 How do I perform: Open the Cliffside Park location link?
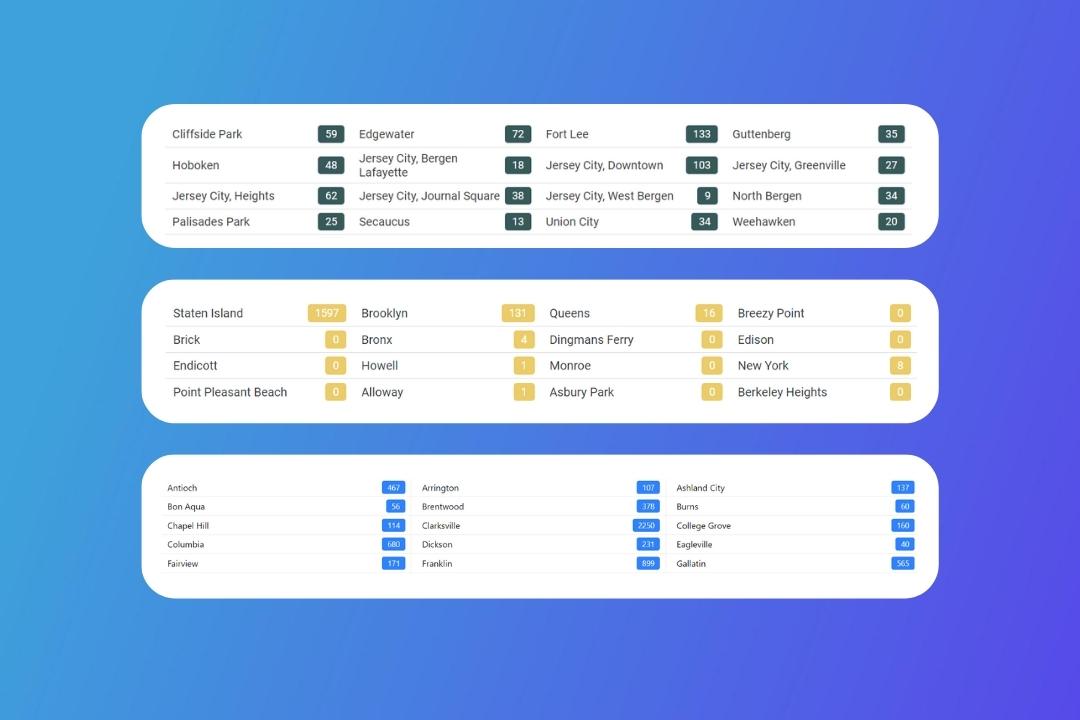click(x=207, y=134)
